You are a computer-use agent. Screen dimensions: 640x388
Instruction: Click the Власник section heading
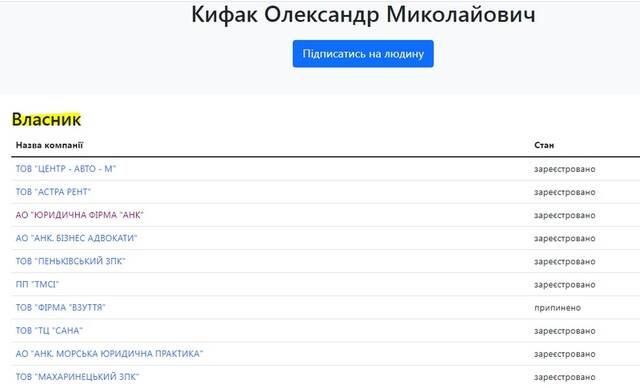click(x=46, y=120)
